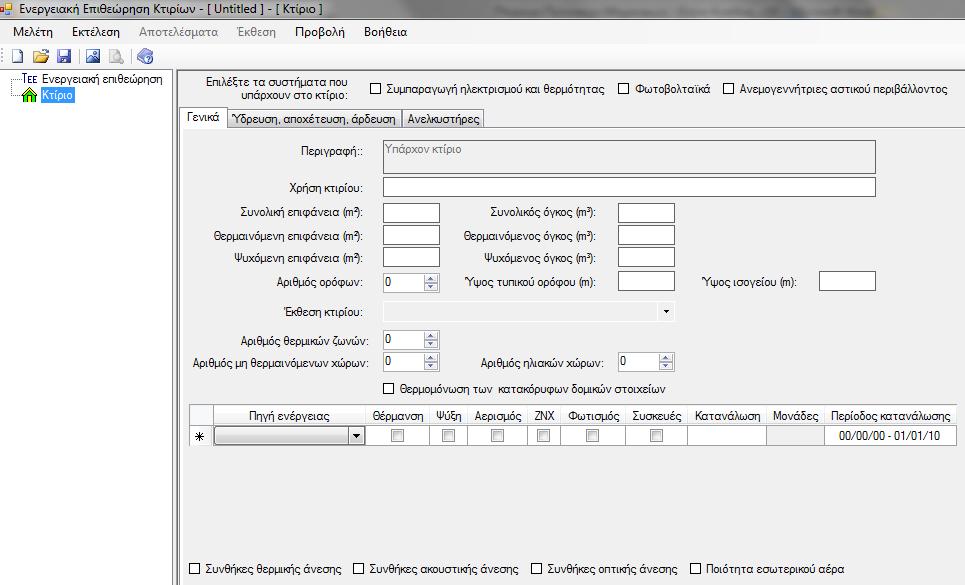The height and width of the screenshot is (585, 965).
Task: Open the Βοήθεια menu
Action: [x=385, y=32]
